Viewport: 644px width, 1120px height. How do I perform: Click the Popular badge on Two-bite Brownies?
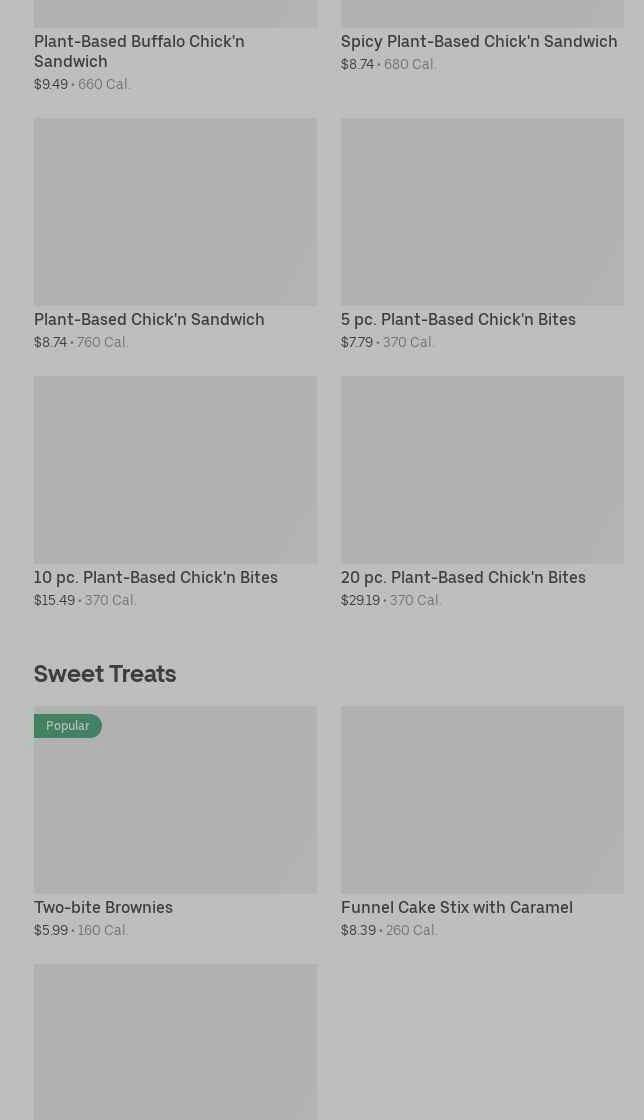(67, 725)
